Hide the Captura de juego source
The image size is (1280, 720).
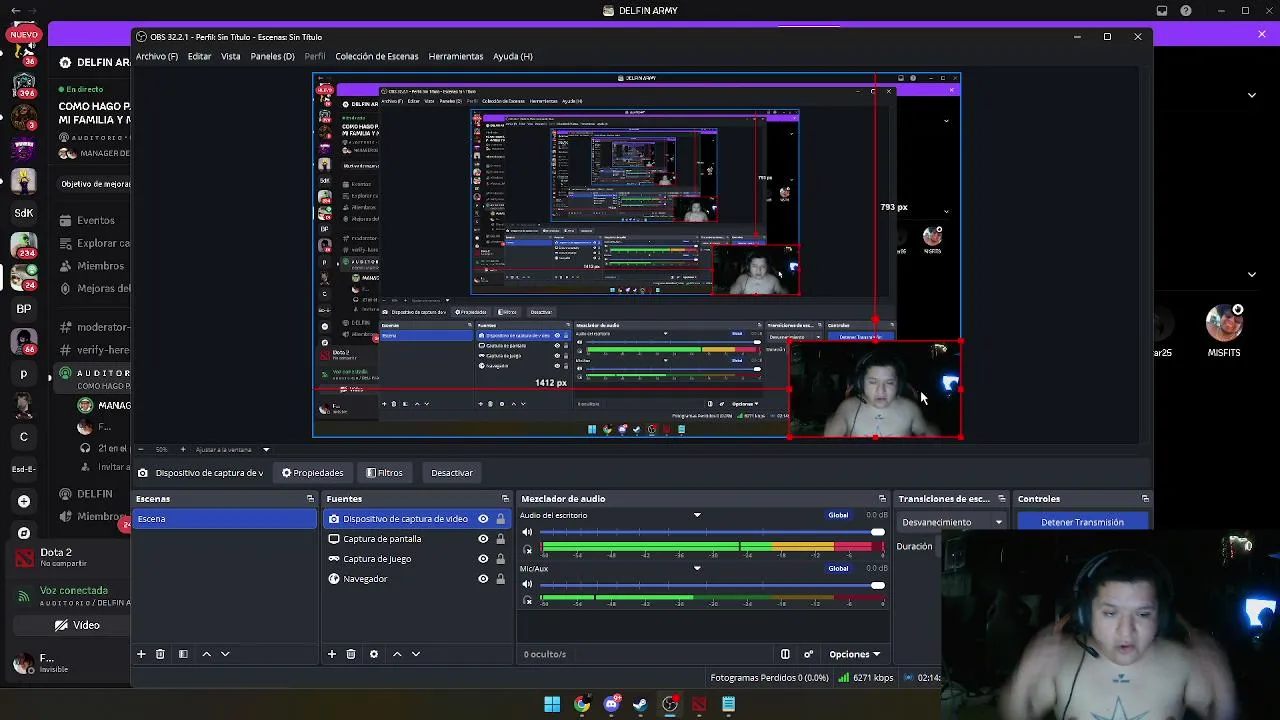pyautogui.click(x=483, y=559)
